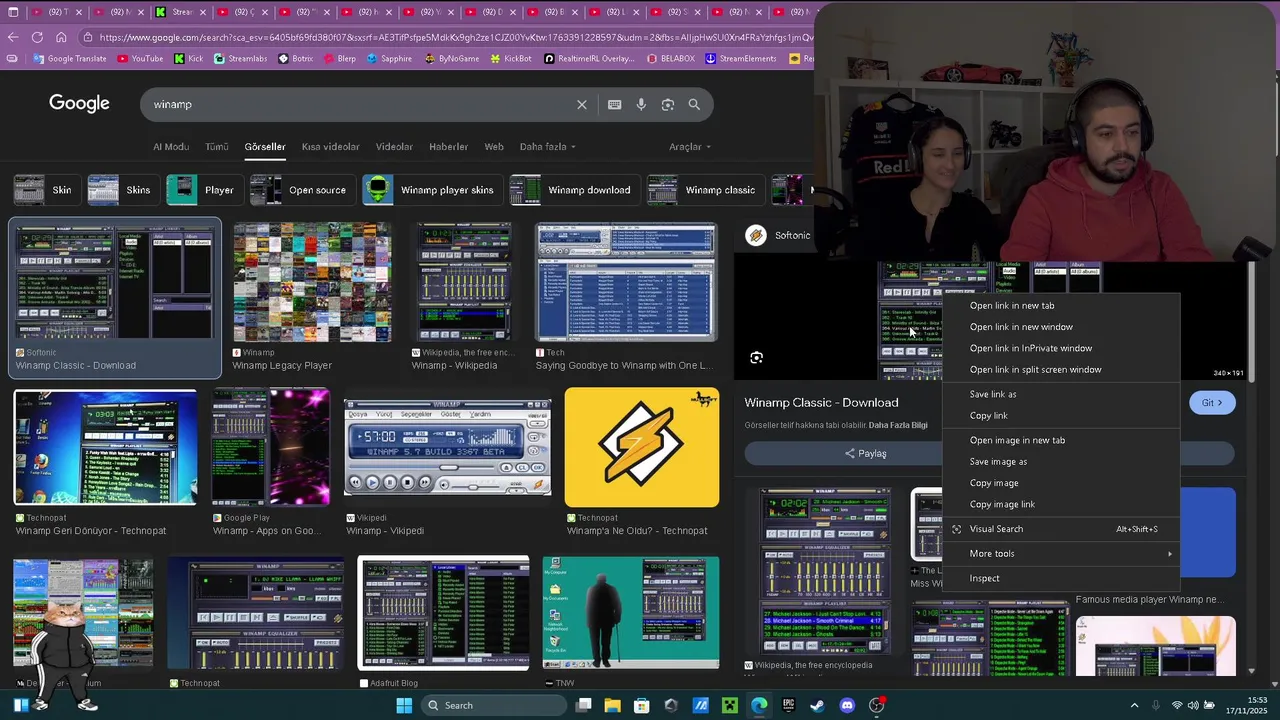
Task: Submit search with the magnifier icon
Action: coord(694,104)
